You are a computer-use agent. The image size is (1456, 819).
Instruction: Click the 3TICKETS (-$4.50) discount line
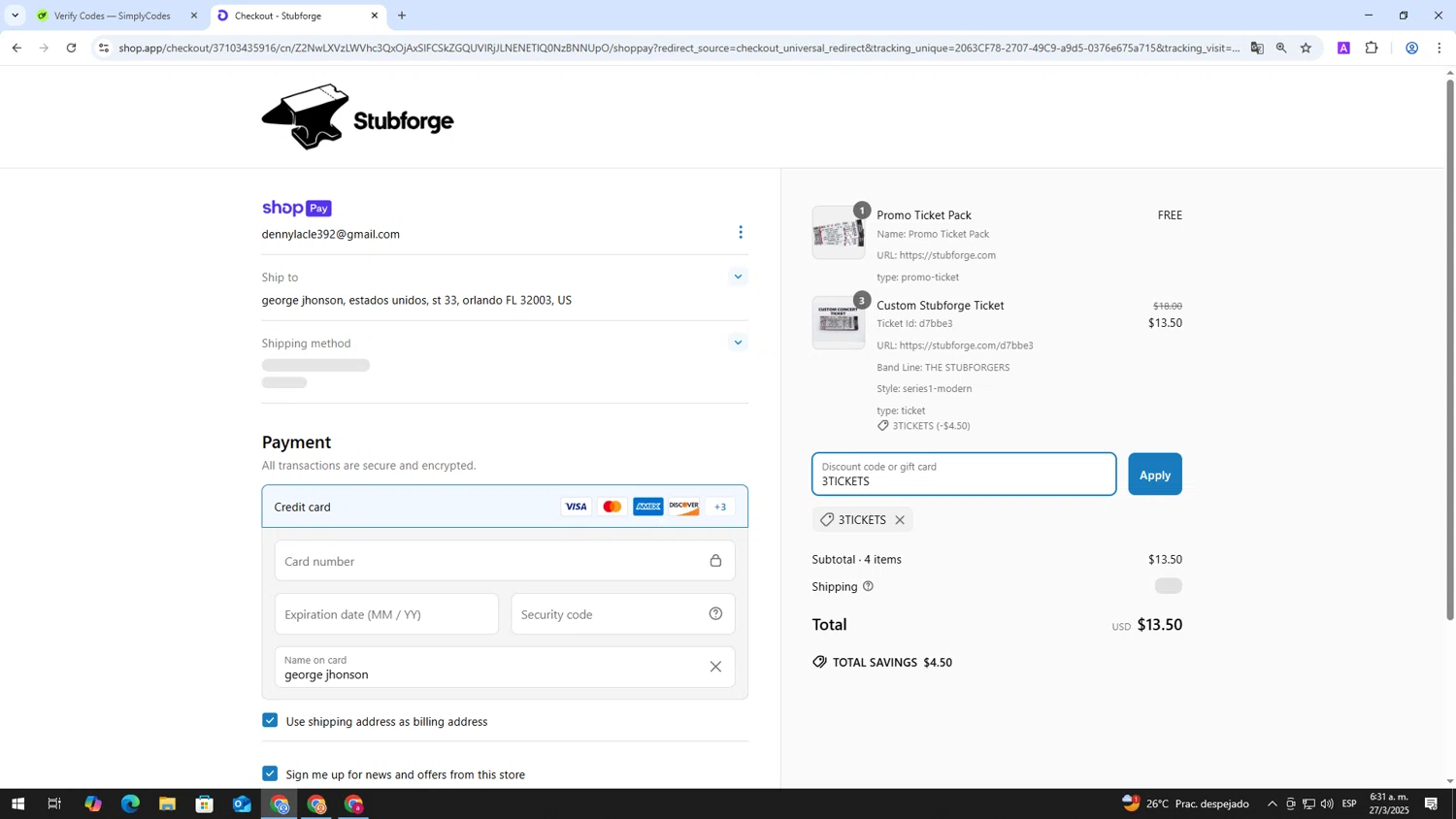pyautogui.click(x=923, y=426)
